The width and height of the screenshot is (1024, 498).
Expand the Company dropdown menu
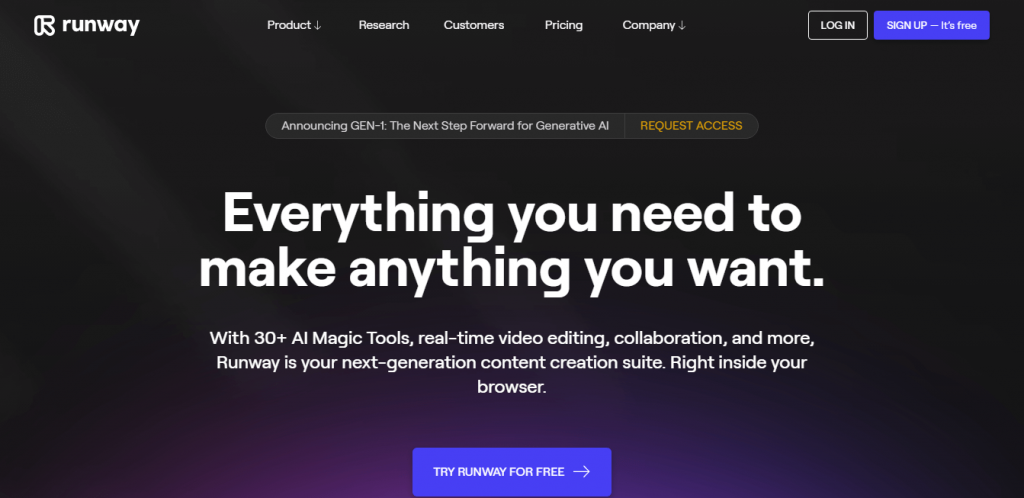[x=654, y=25]
